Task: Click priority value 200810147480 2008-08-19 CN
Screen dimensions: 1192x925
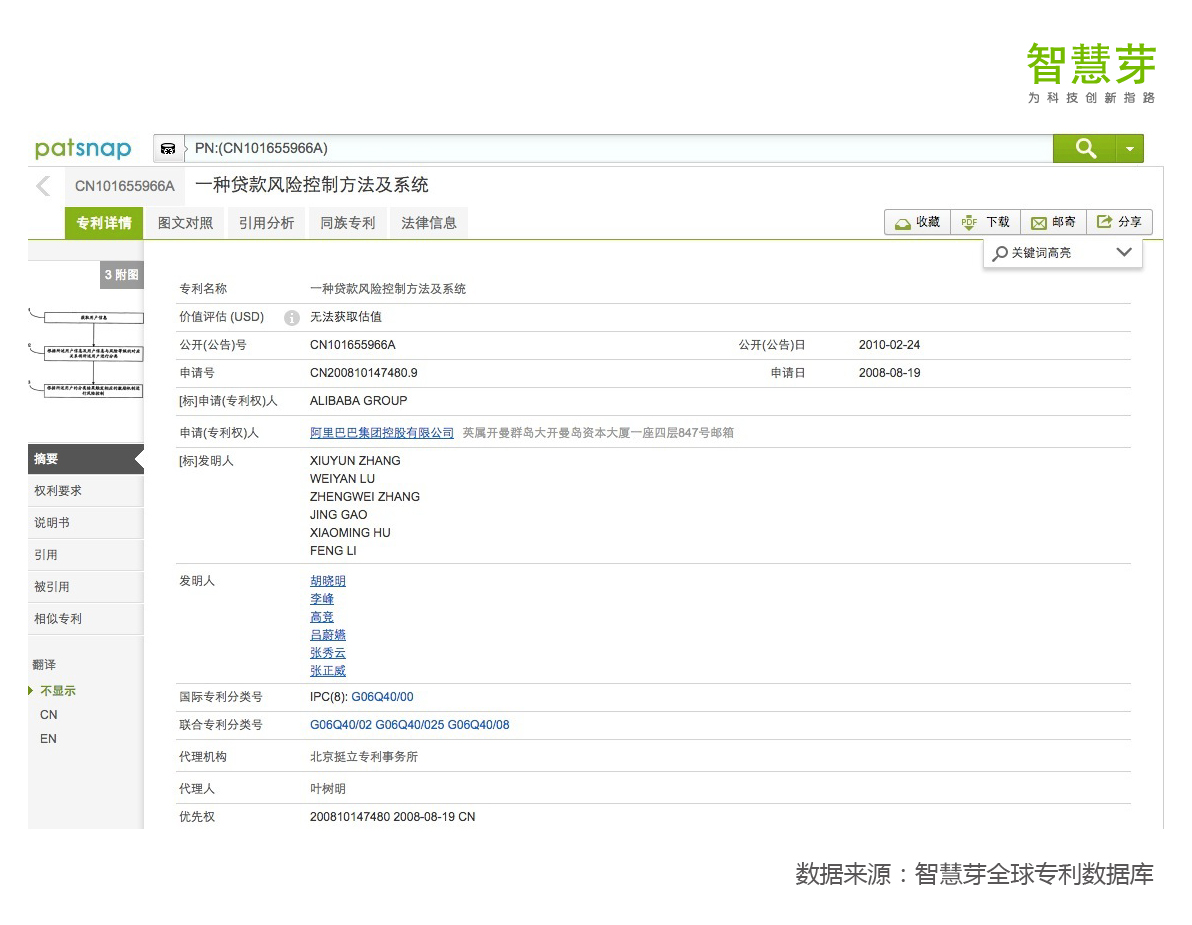Action: tap(392, 817)
